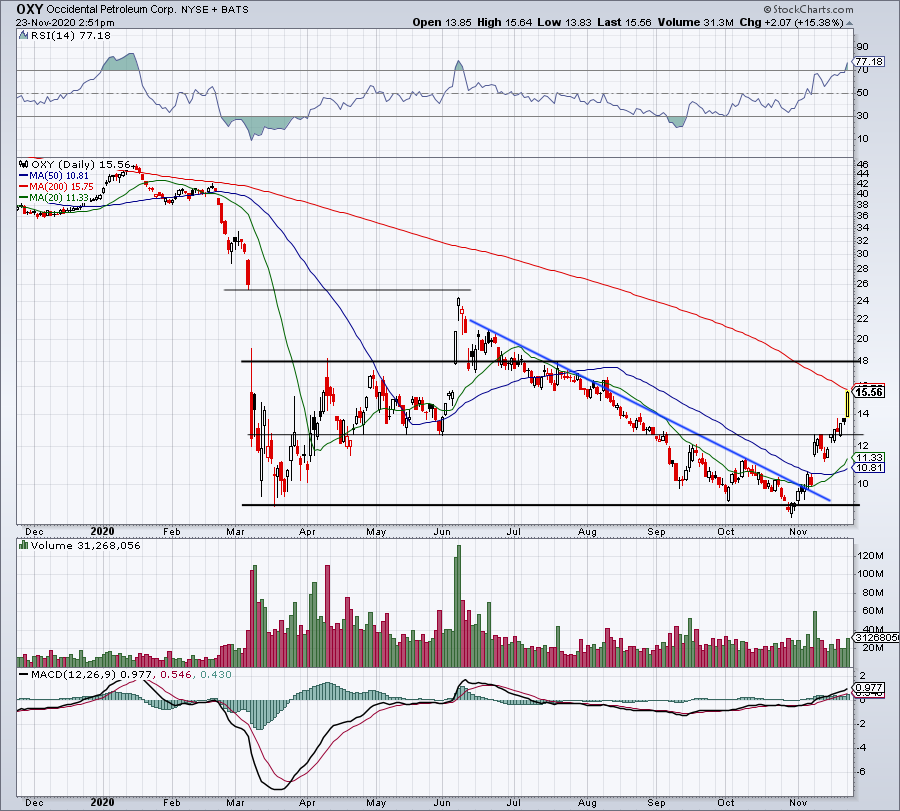The image size is (900, 811).
Task: Click the 31268056 volume tag on right axis
Action: tap(876, 637)
